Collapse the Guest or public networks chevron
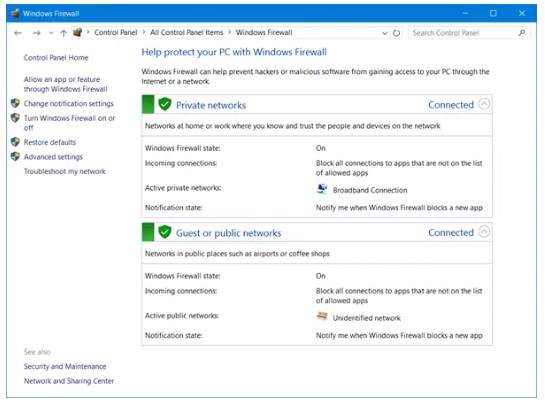 coord(484,232)
